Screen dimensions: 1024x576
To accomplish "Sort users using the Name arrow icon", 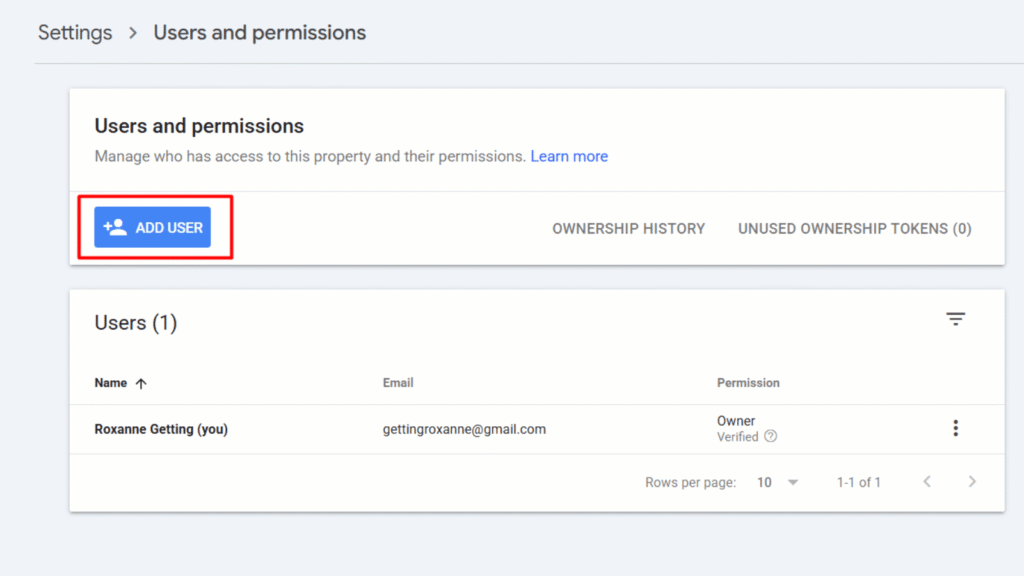I will (x=141, y=383).
